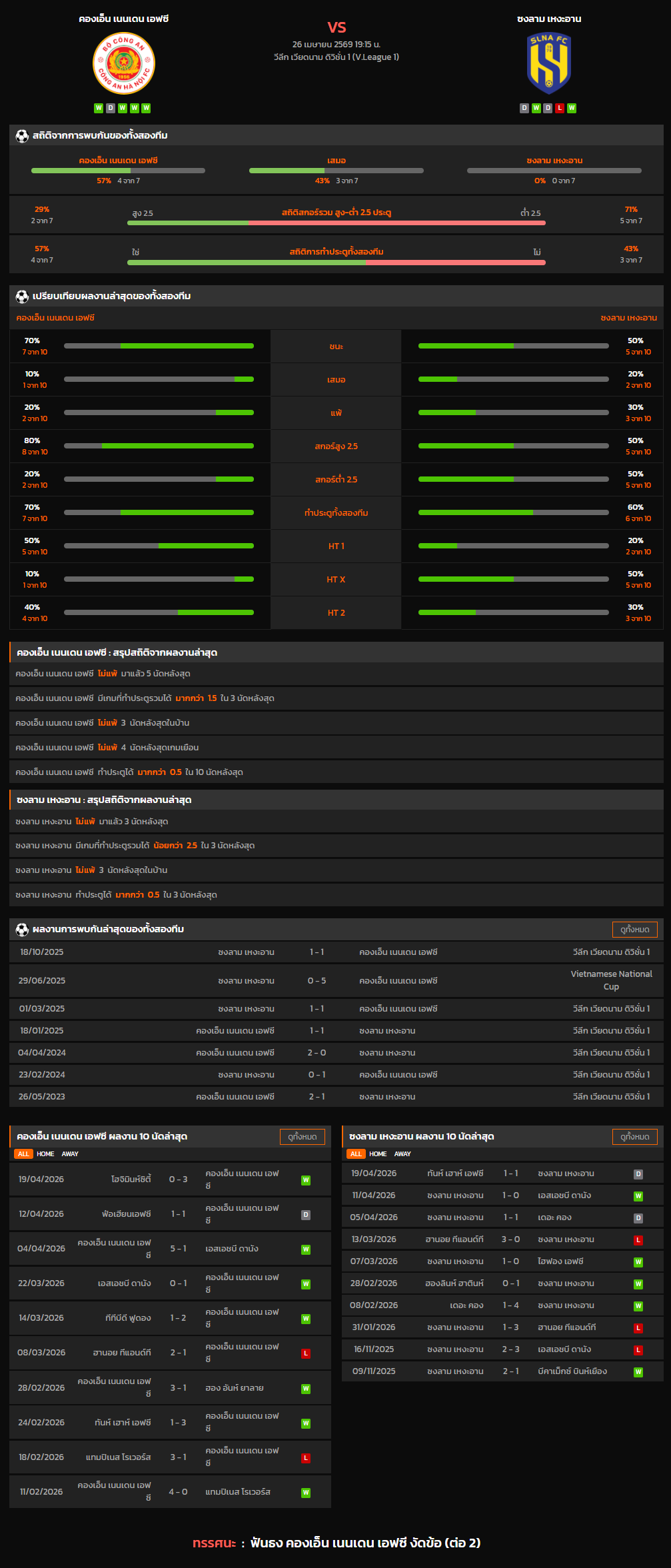Click the over-under 2.5 goals stat bar
Viewport: 671px width, 1568px height.
click(x=336, y=223)
